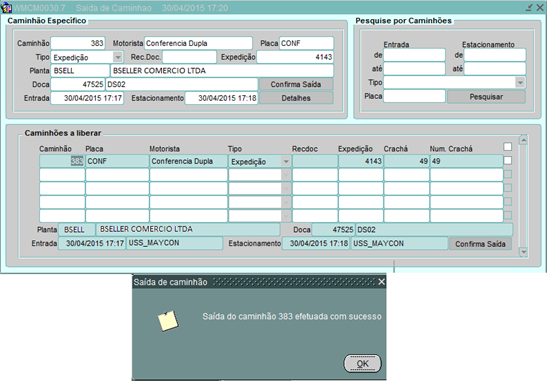This screenshot has width=547, height=381.
Task: Click Confirma Saída in Caminhões a liberar panel
Action: pos(480,244)
